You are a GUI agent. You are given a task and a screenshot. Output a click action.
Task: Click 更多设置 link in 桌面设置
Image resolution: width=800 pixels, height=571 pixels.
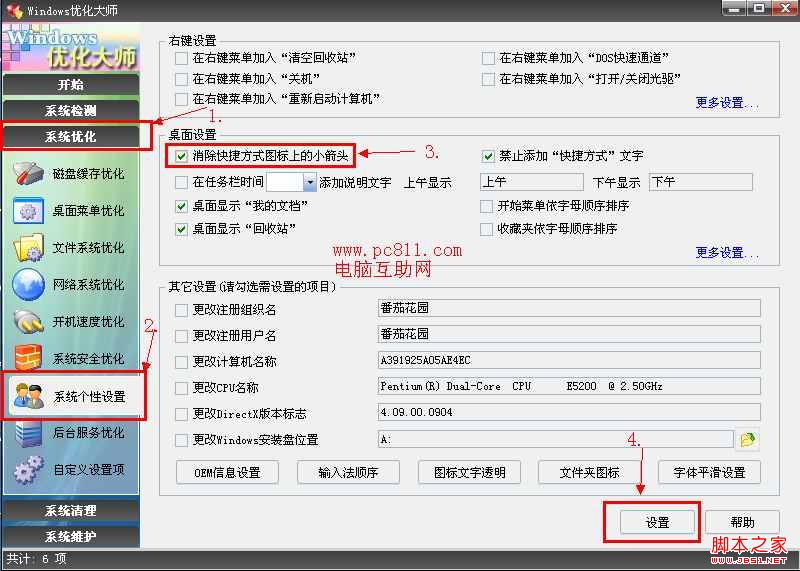tap(727, 253)
